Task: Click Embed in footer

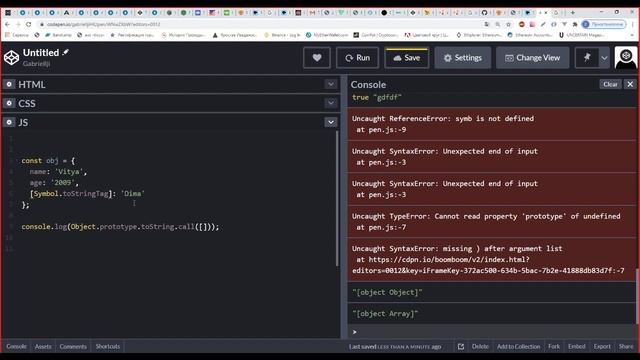Action: (577, 347)
